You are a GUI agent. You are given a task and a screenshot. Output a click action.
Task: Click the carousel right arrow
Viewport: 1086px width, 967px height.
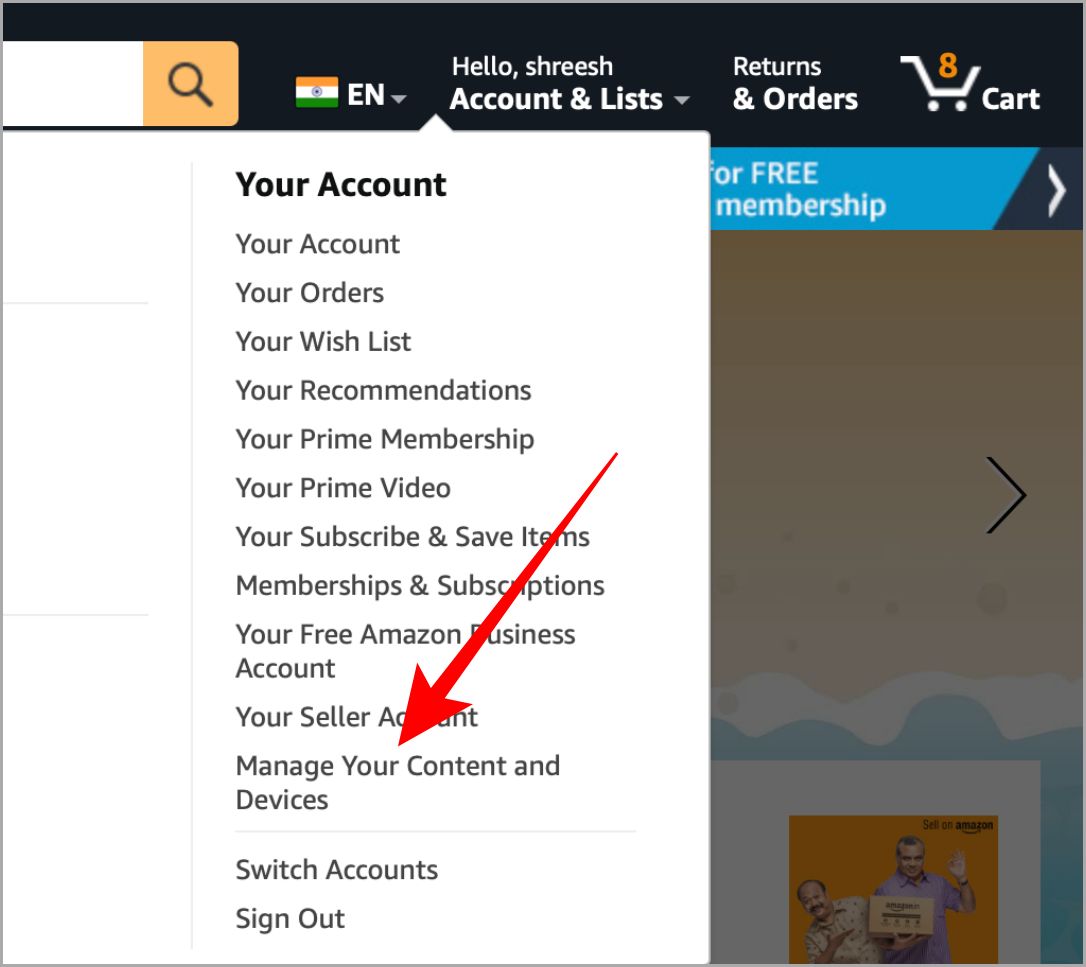coord(1006,494)
